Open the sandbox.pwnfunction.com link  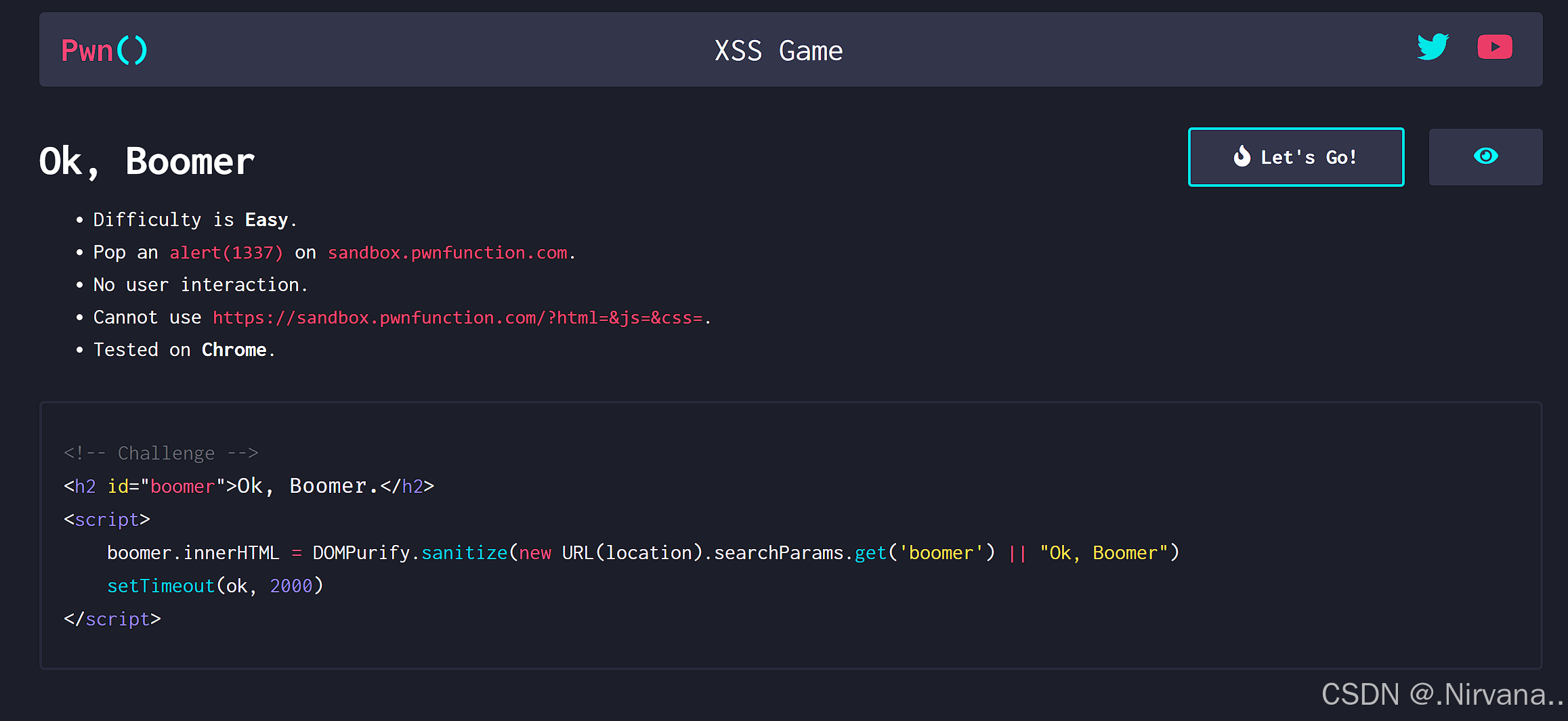click(x=448, y=253)
